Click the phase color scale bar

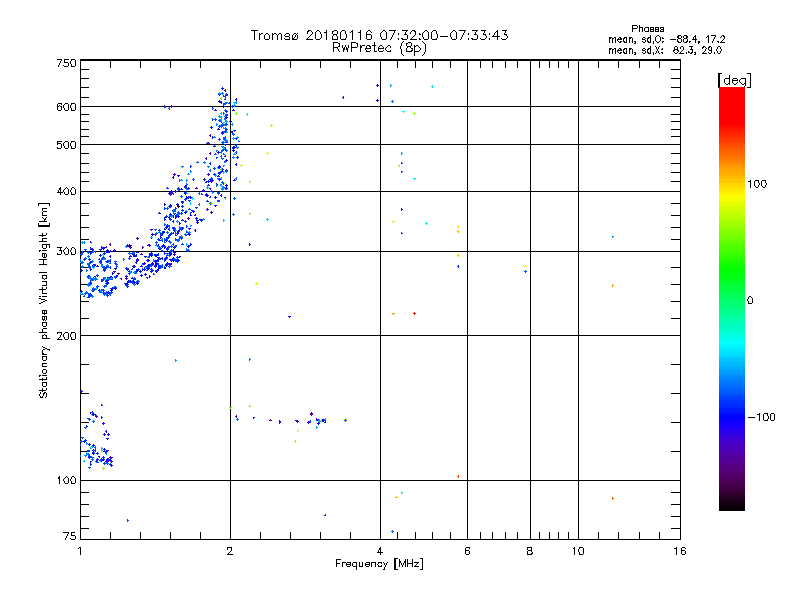coord(732,298)
